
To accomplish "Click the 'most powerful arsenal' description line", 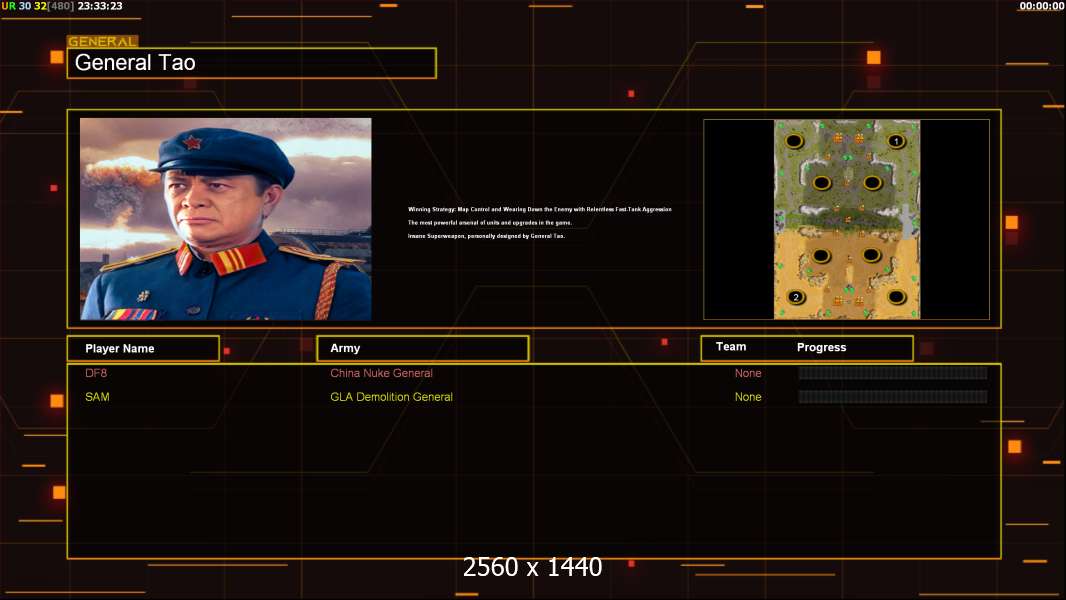I will (489, 223).
